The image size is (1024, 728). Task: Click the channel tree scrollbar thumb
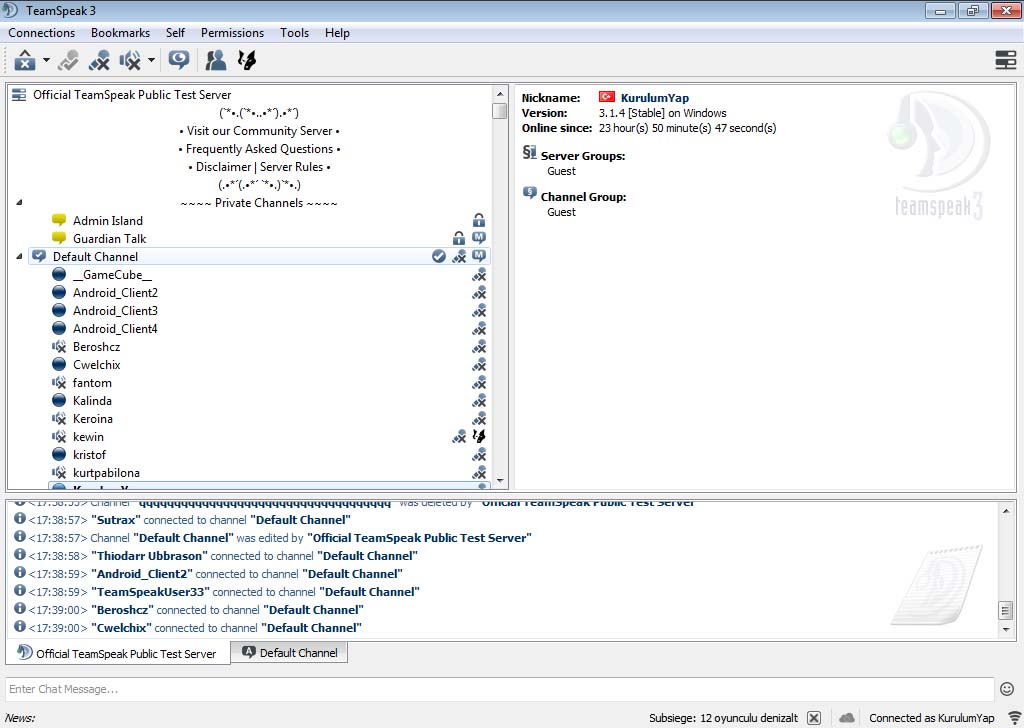[x=500, y=111]
